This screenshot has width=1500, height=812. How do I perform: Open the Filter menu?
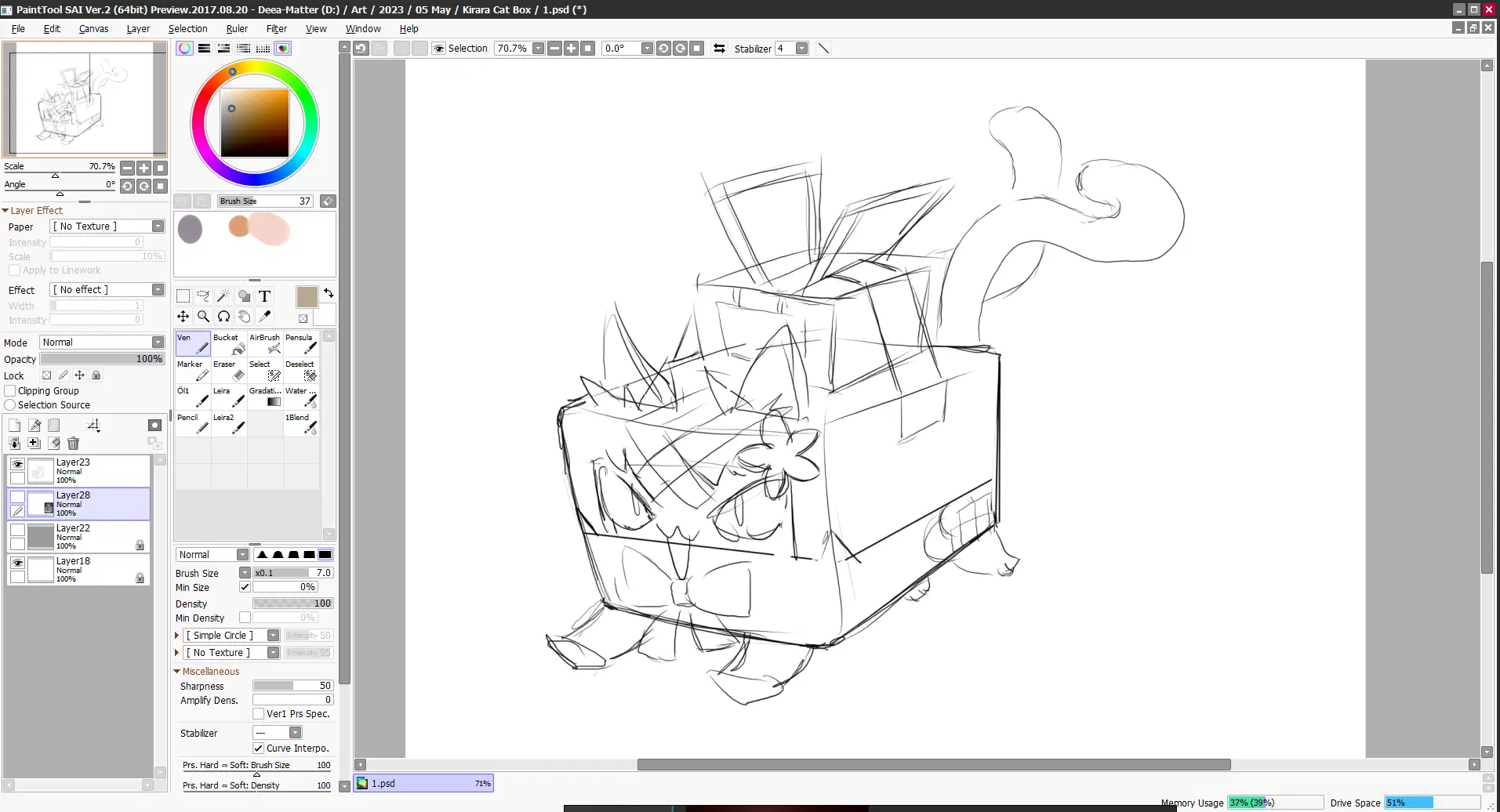click(x=276, y=28)
